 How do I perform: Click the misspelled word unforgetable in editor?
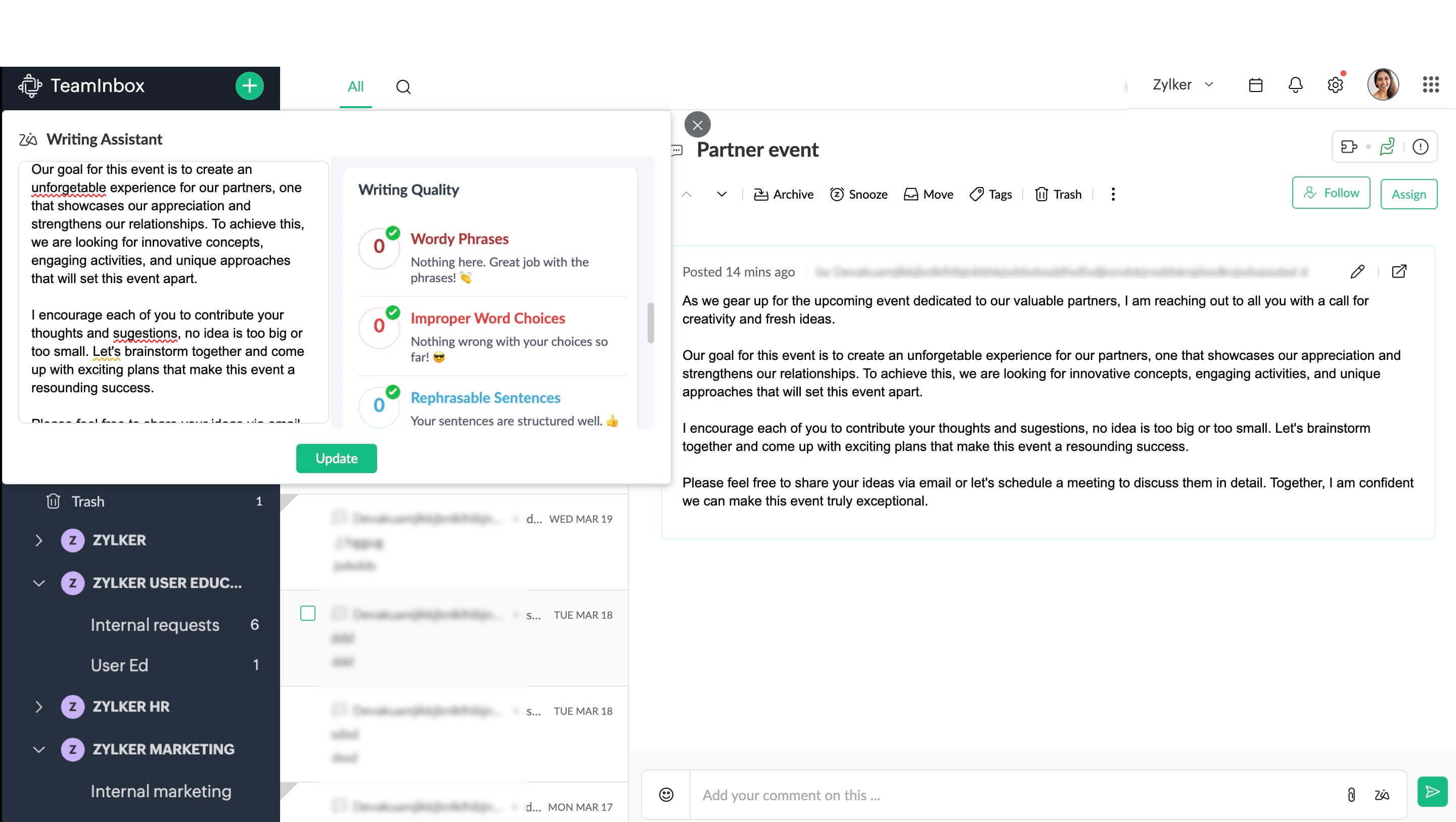pyautogui.click(x=68, y=188)
